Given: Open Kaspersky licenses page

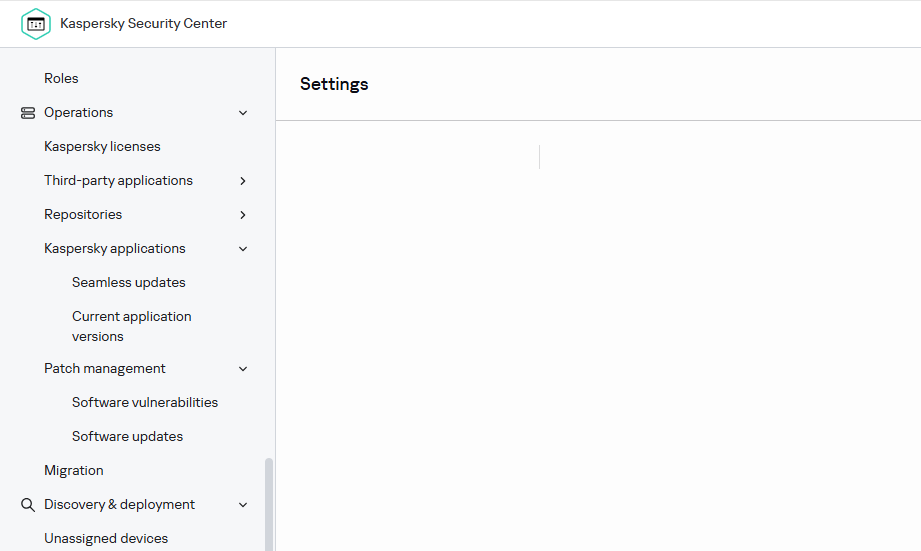Looking at the screenshot, I should (102, 146).
